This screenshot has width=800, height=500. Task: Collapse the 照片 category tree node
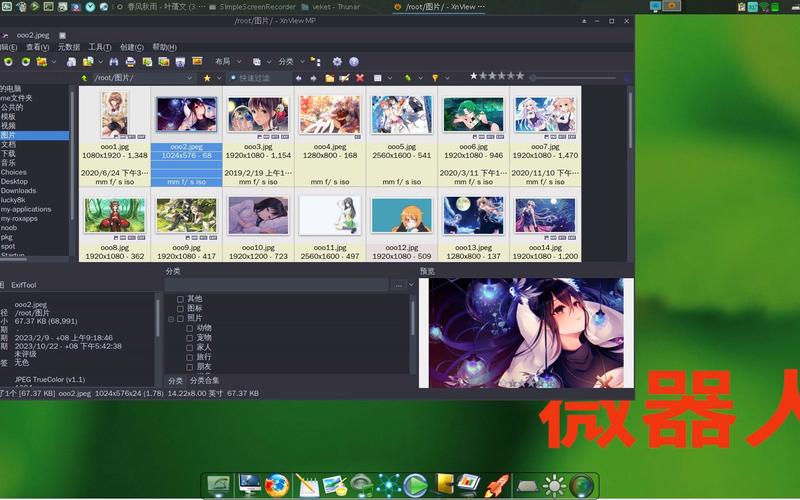coord(171,319)
